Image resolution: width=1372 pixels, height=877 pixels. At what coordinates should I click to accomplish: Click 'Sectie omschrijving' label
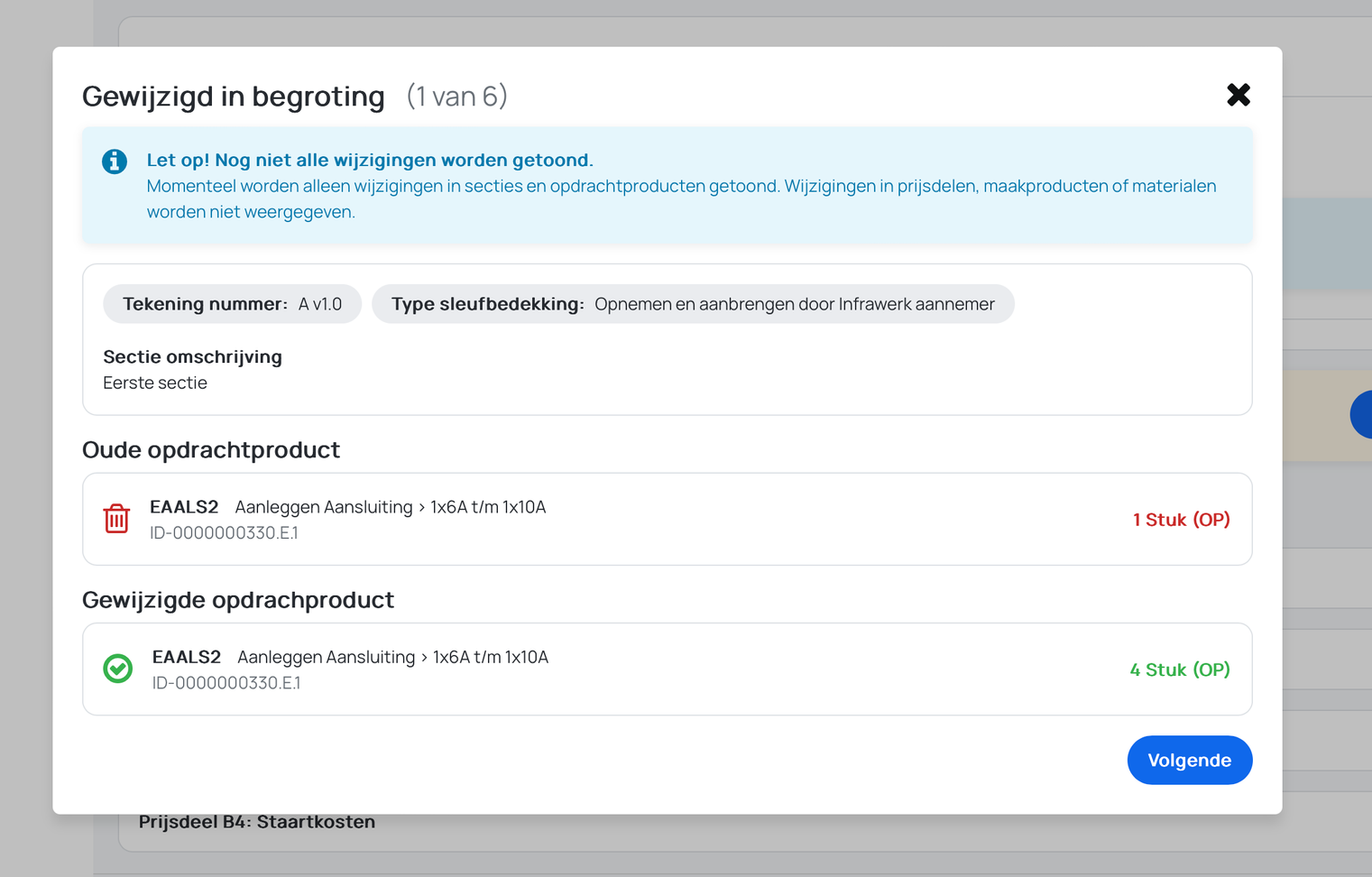[x=192, y=356]
